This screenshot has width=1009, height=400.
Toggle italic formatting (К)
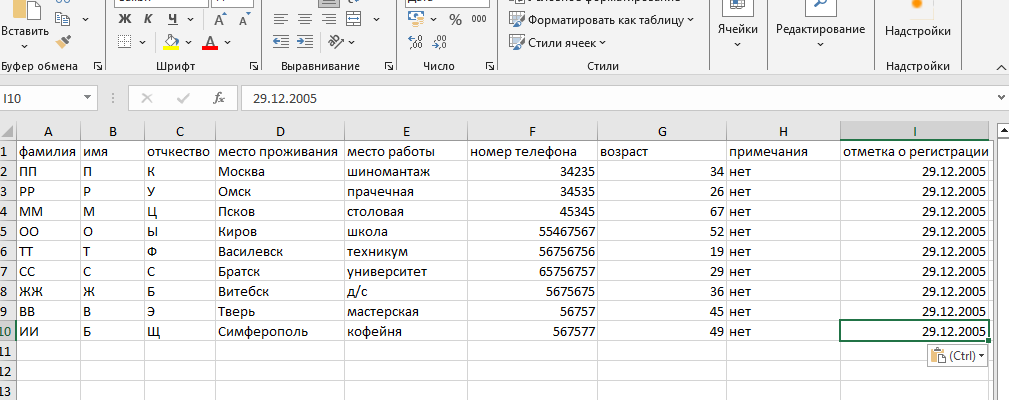pos(149,19)
